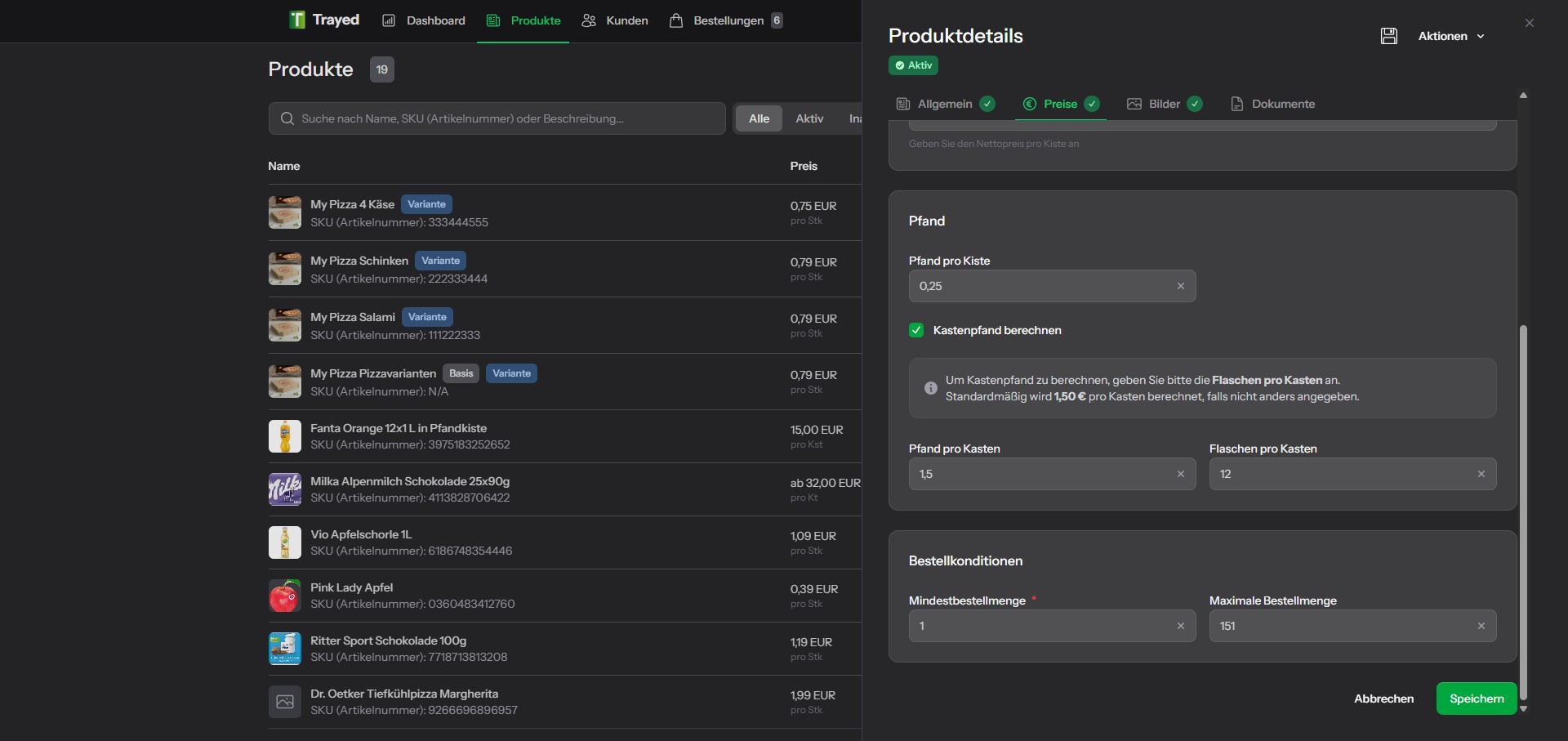
Task: Click the save disk icon next to Aktionen
Action: 1389,36
